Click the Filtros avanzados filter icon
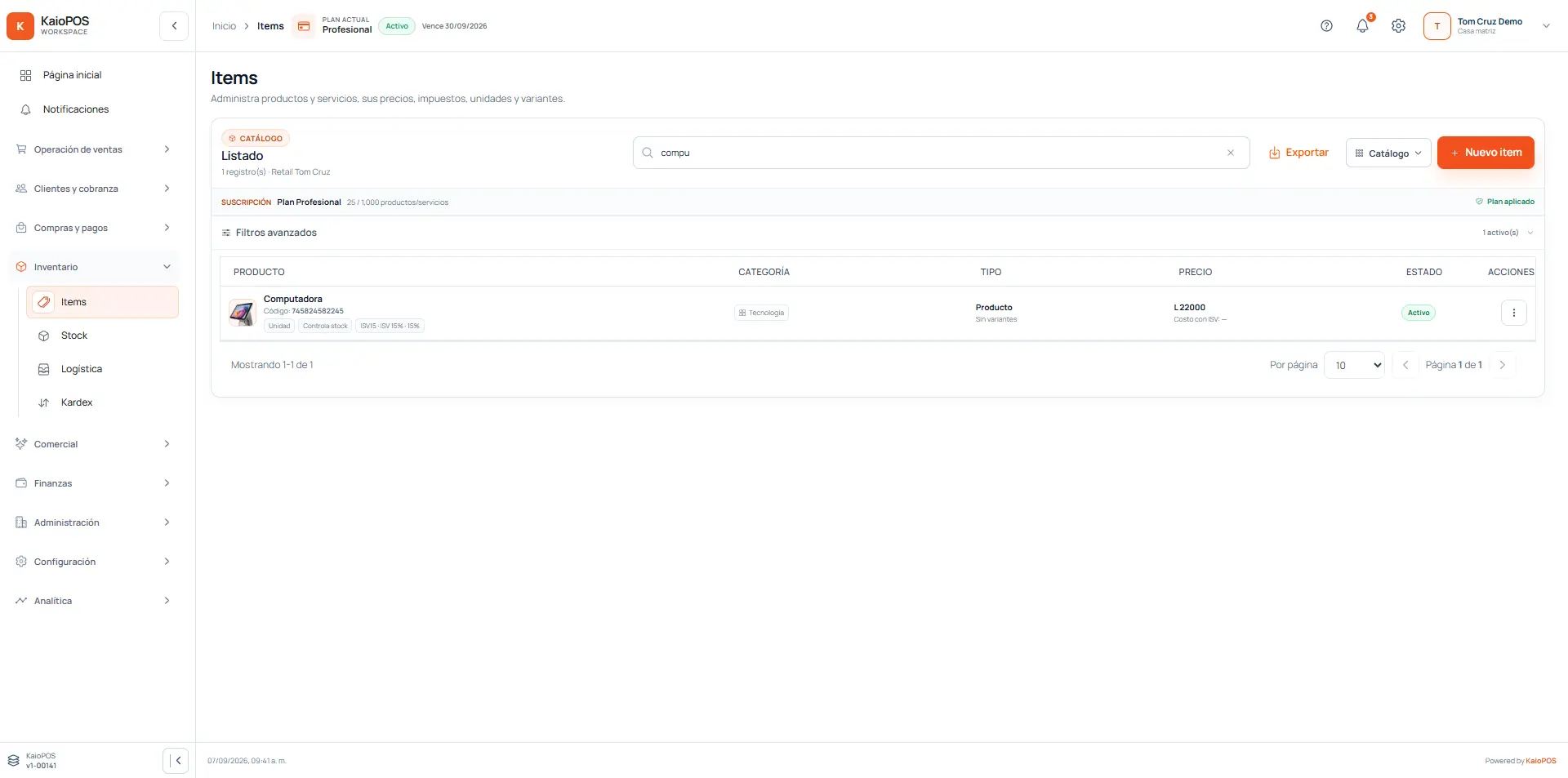The height and width of the screenshot is (778, 1568). point(226,233)
